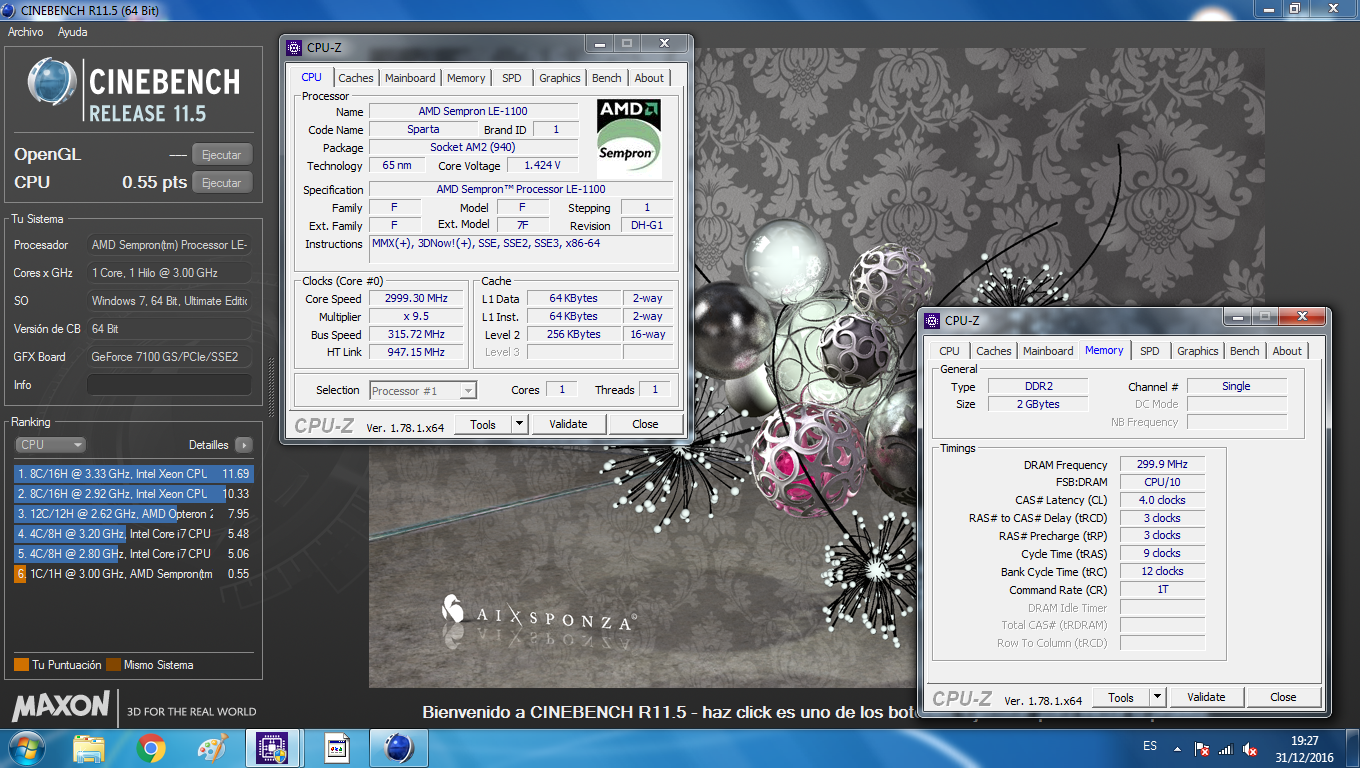Select Caches tab in Memory window
Viewport: 1360px width, 768px height.
point(993,351)
